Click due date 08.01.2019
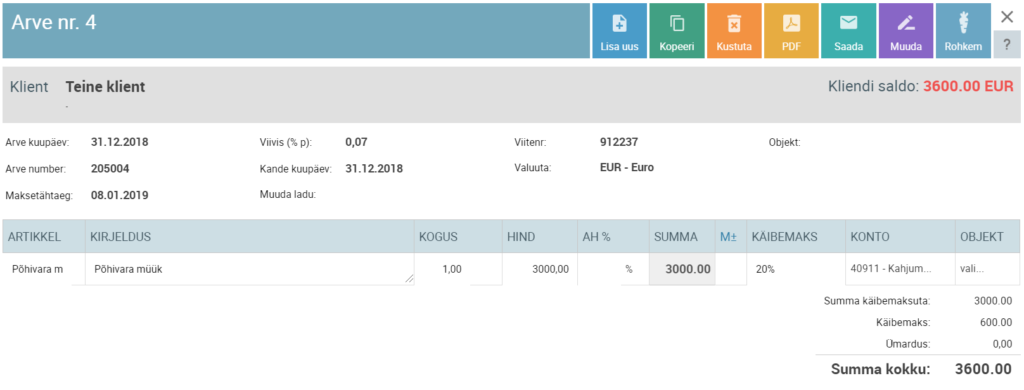Image resolution: width=1024 pixels, height=390 pixels. click(x=120, y=195)
